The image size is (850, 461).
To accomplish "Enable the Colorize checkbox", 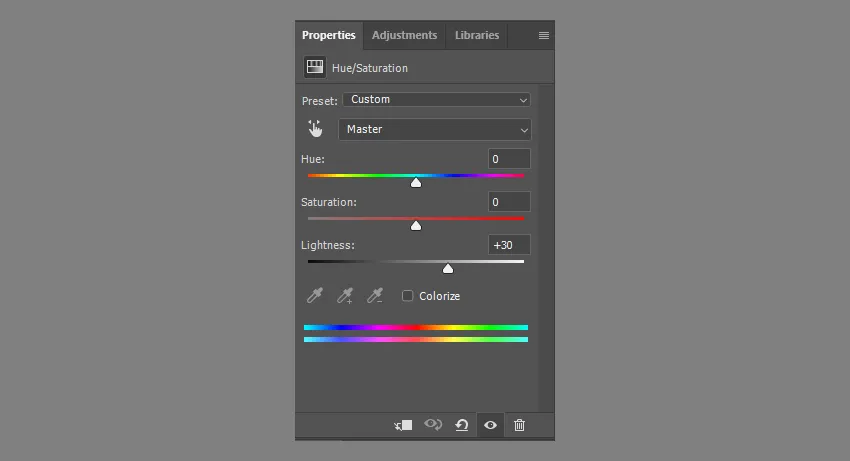I will tap(408, 296).
